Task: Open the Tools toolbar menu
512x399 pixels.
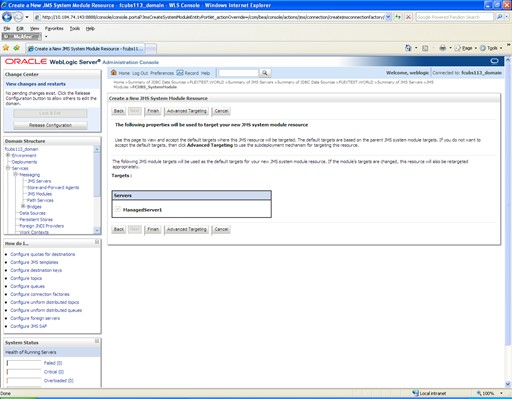Action: click(x=491, y=48)
